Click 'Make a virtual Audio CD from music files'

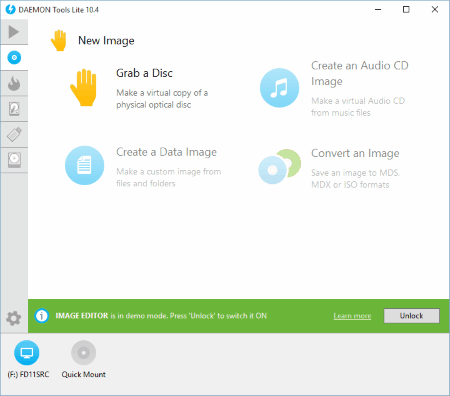358,107
